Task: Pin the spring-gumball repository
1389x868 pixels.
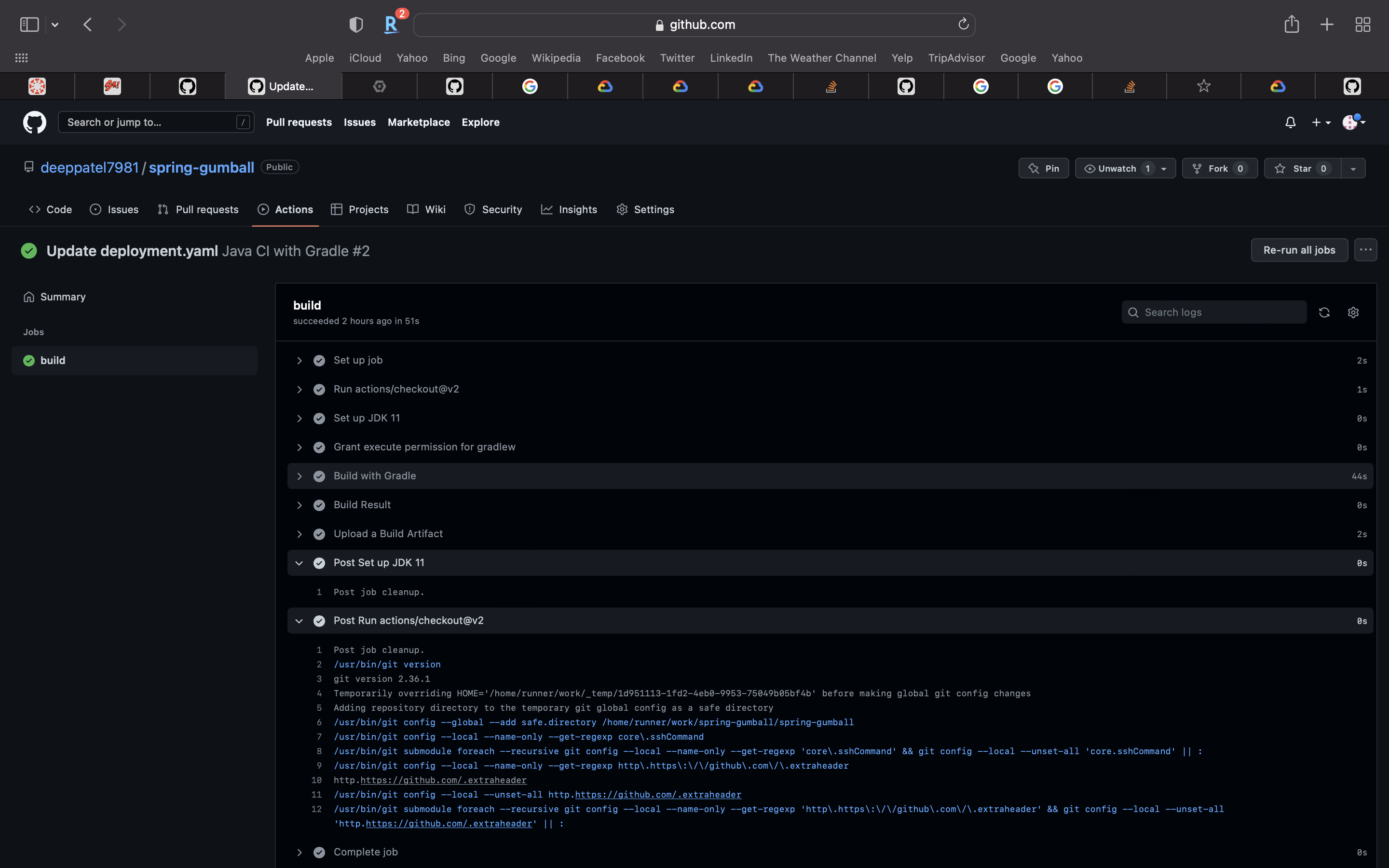Action: click(x=1044, y=168)
